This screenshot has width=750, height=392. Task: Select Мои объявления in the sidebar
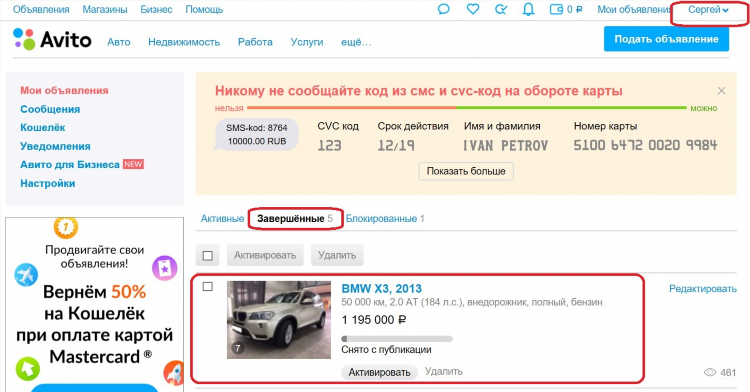tap(64, 90)
